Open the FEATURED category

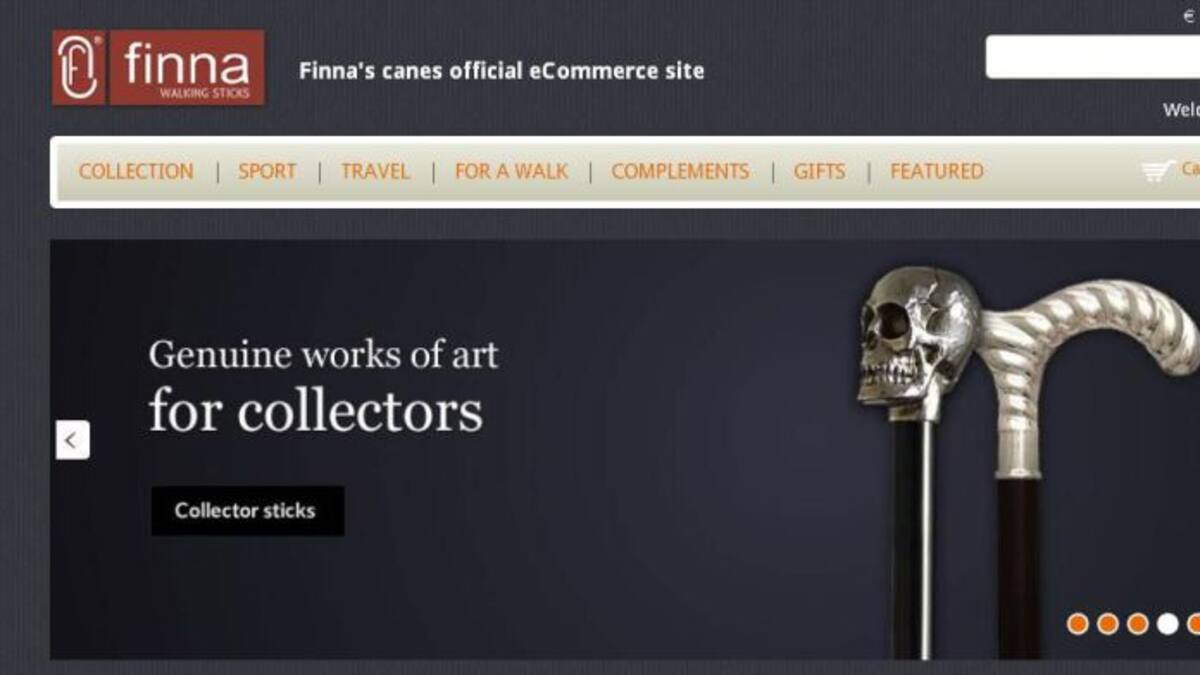pos(937,172)
